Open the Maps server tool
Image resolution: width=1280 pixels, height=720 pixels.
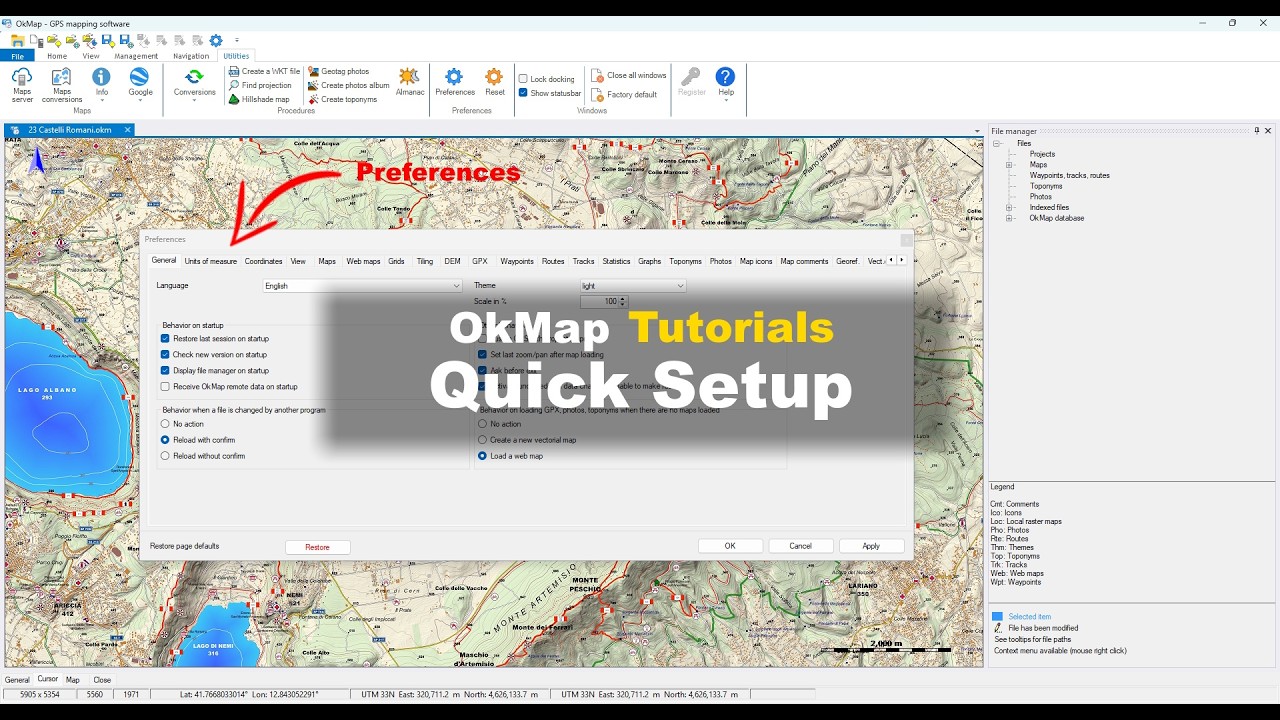click(22, 84)
